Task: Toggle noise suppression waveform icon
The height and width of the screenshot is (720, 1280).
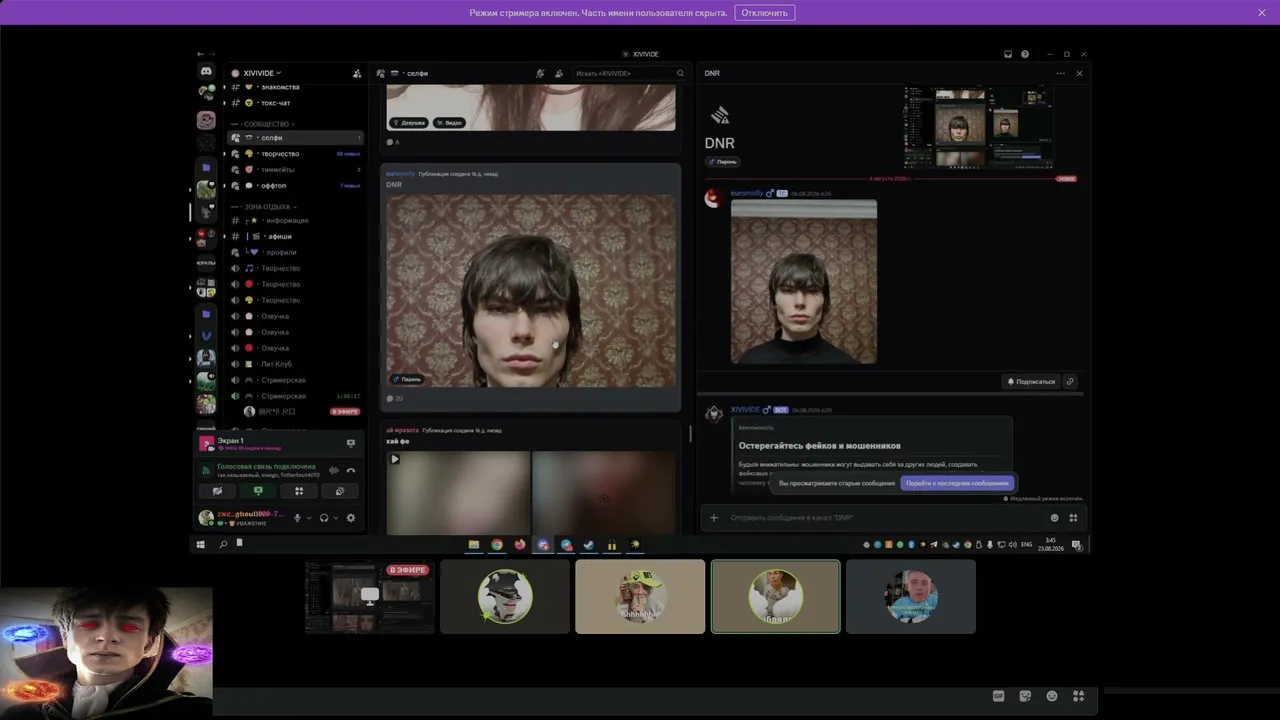Action: pos(335,470)
